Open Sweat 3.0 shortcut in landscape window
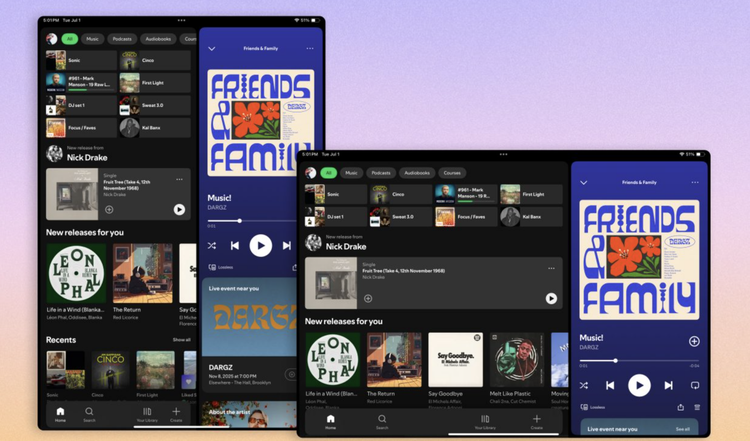 tap(401, 217)
